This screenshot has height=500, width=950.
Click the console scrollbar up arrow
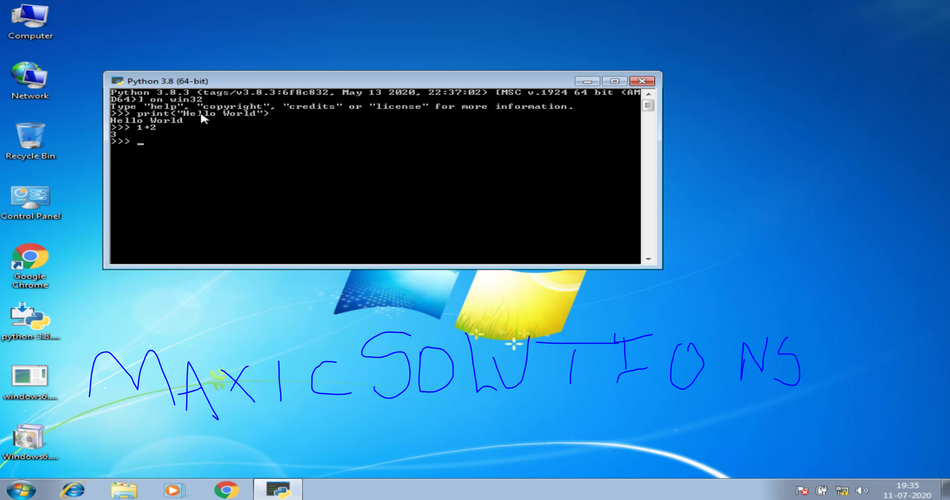pos(648,93)
